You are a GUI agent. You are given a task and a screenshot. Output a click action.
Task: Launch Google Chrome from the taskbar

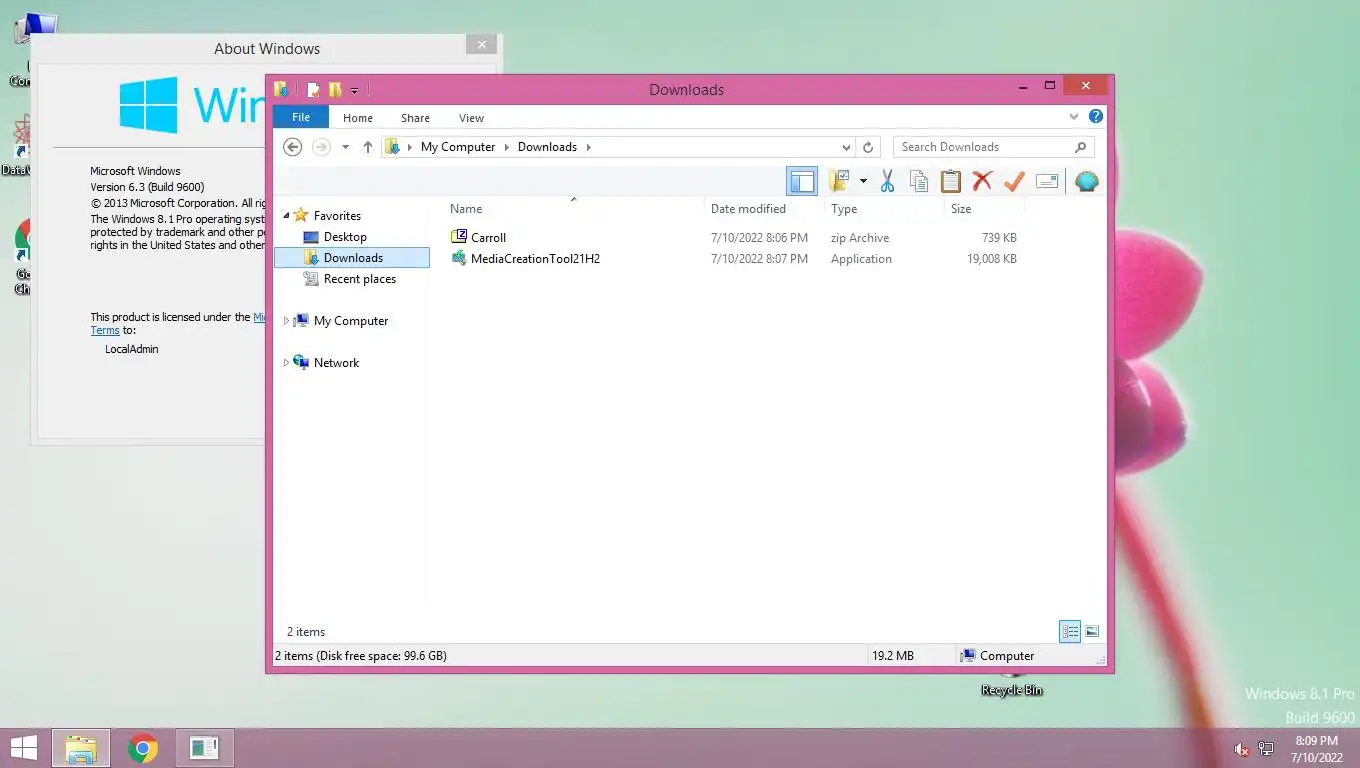click(x=143, y=748)
